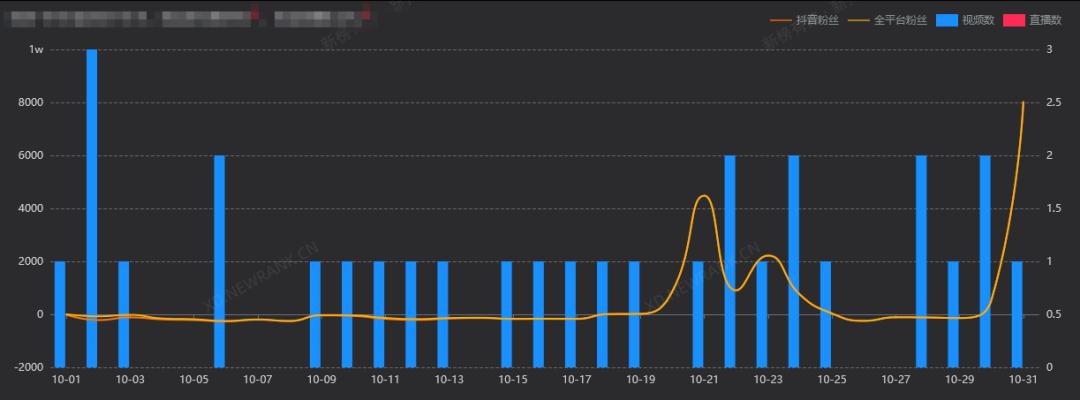Click the fan line peak near 10-21

(703, 196)
